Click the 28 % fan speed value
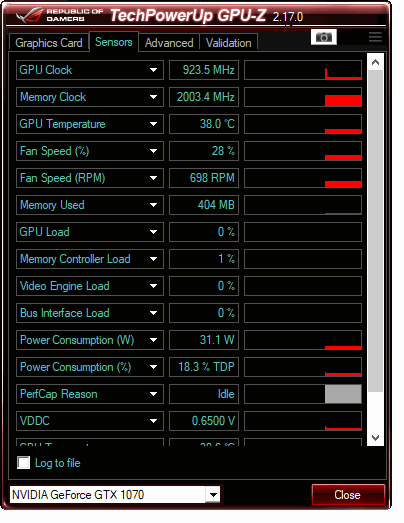The image size is (404, 523). click(204, 151)
